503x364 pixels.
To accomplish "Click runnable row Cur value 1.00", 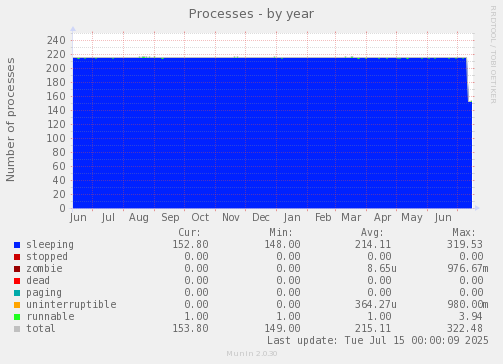I will pos(196,317).
